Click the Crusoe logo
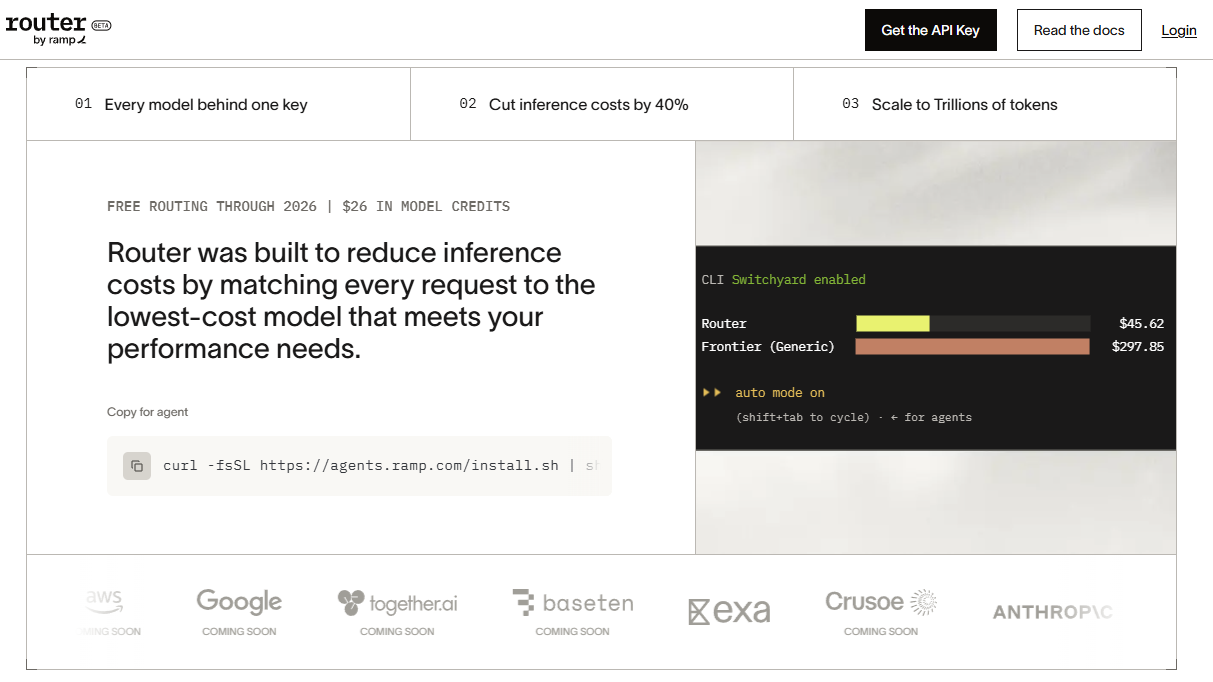 pyautogui.click(x=881, y=602)
